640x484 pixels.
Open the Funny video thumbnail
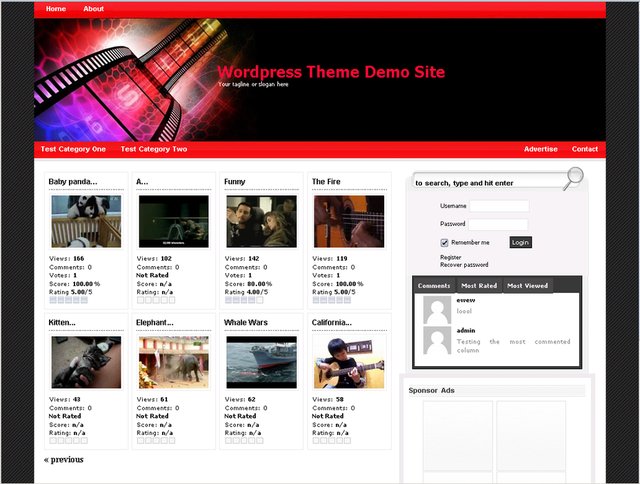pyautogui.click(x=262, y=222)
